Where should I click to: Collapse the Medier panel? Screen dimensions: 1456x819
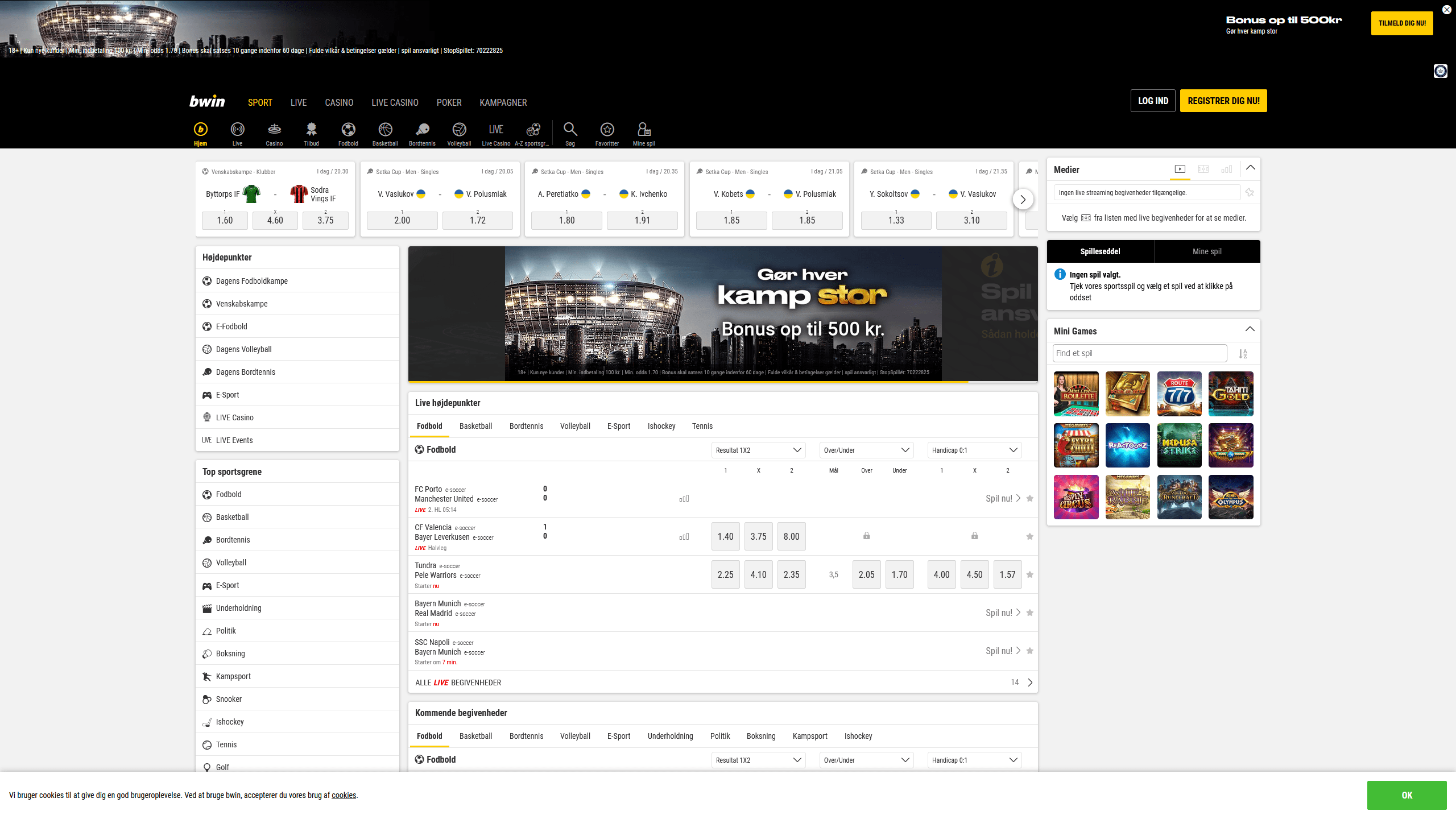1250,168
